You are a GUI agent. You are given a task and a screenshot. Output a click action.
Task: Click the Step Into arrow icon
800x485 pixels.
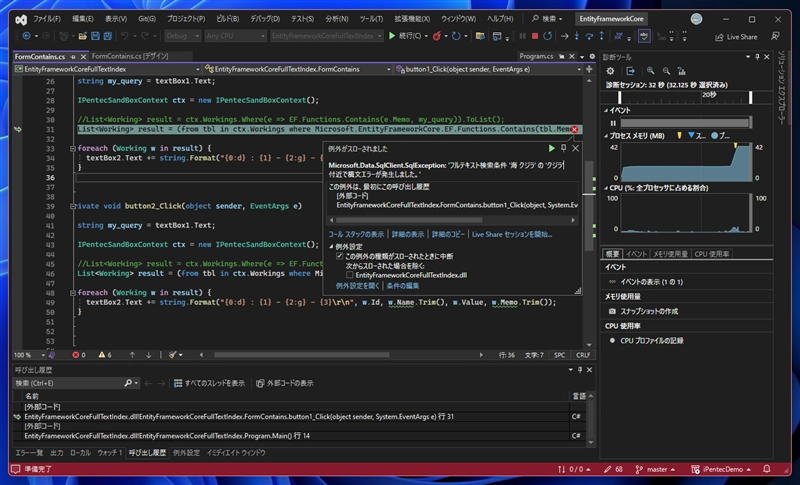577,36
